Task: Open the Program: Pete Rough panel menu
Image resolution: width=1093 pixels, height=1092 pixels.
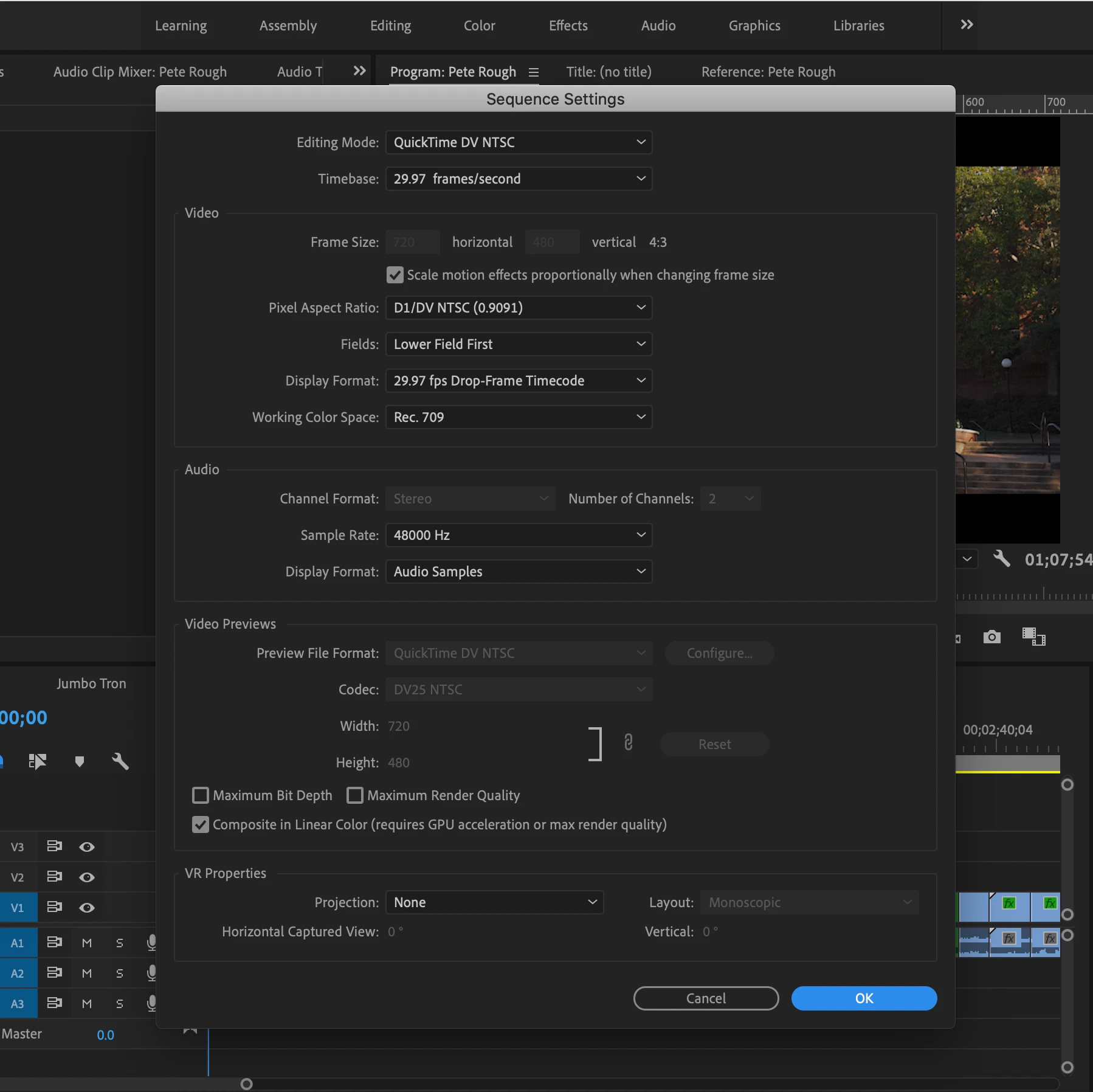Action: (x=534, y=72)
